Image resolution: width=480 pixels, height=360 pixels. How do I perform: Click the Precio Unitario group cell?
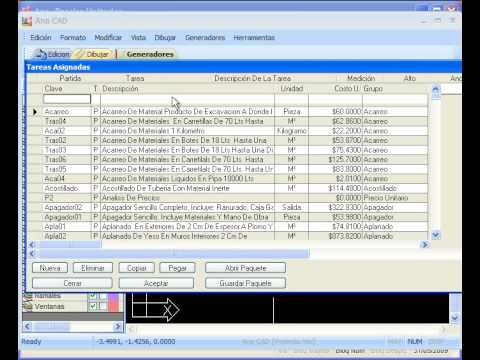(395, 198)
